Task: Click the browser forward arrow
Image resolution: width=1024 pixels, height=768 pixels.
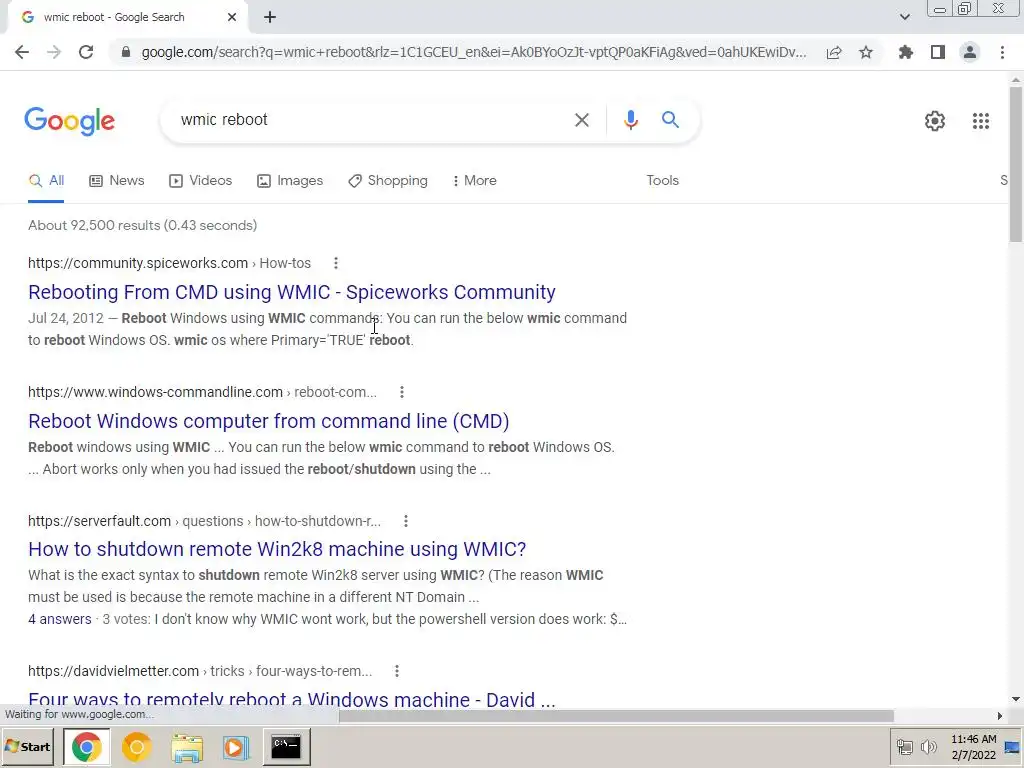Action: 54,52
